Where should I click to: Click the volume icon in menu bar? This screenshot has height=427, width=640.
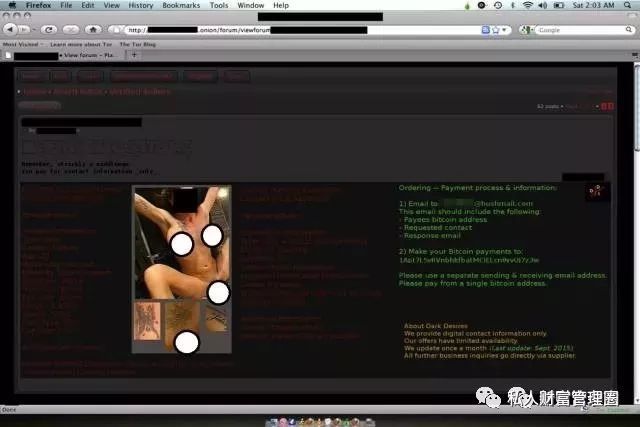[544, 5]
